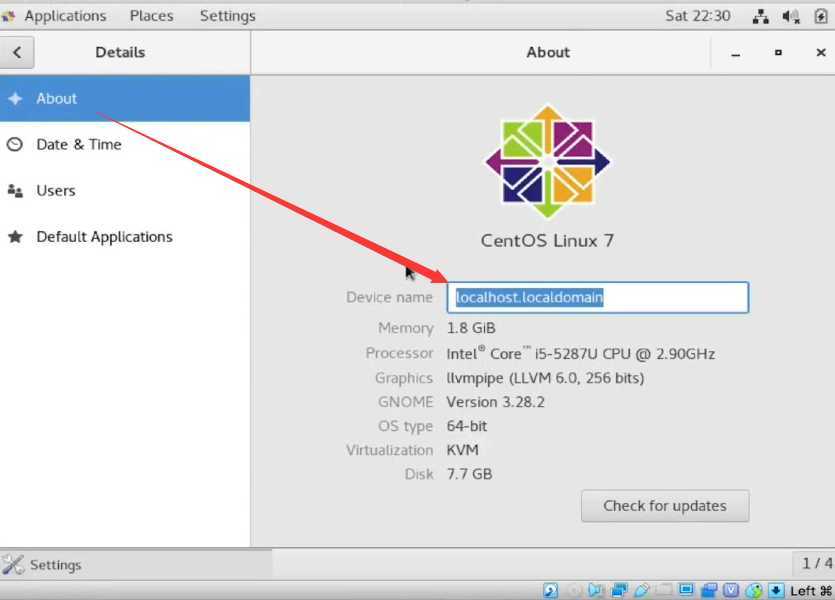Open the Places menu
The image size is (835, 600).
pos(151,16)
